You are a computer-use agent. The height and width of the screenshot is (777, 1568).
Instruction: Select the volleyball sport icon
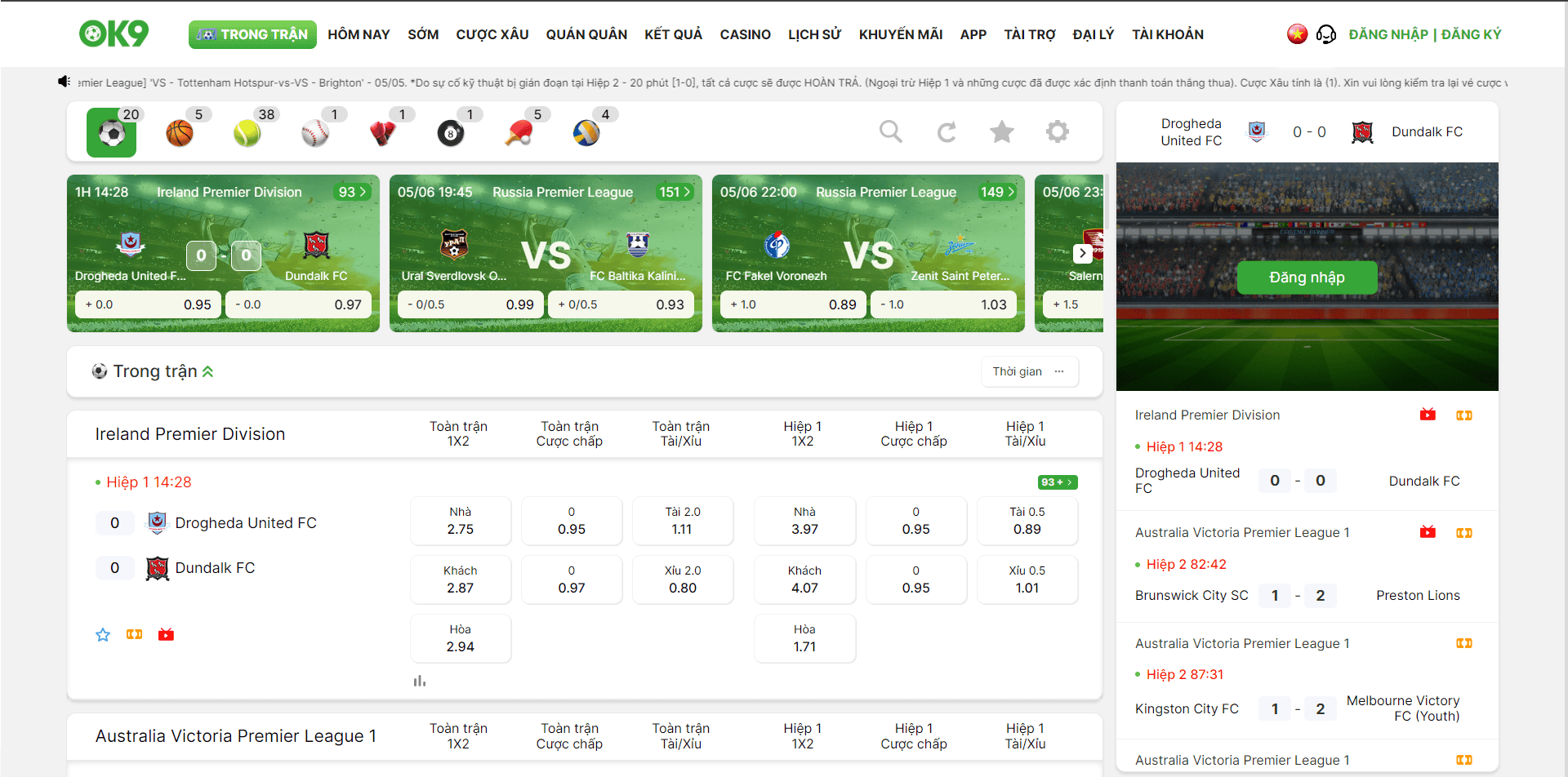[x=586, y=132]
